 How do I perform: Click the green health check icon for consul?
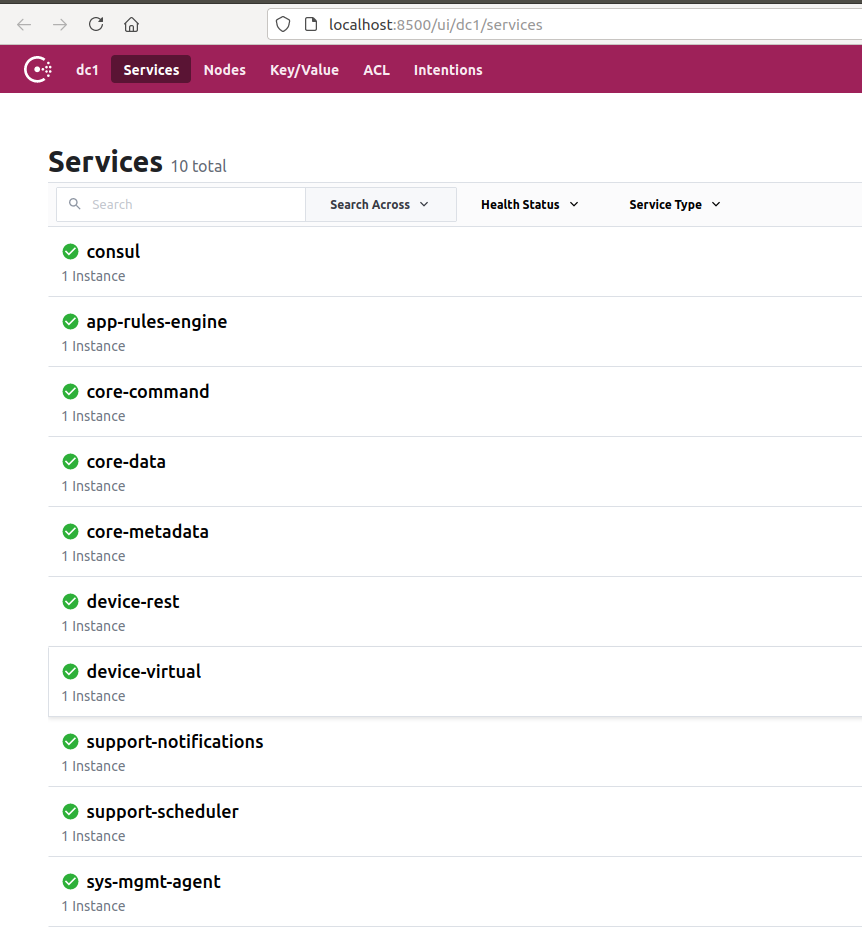pos(70,252)
